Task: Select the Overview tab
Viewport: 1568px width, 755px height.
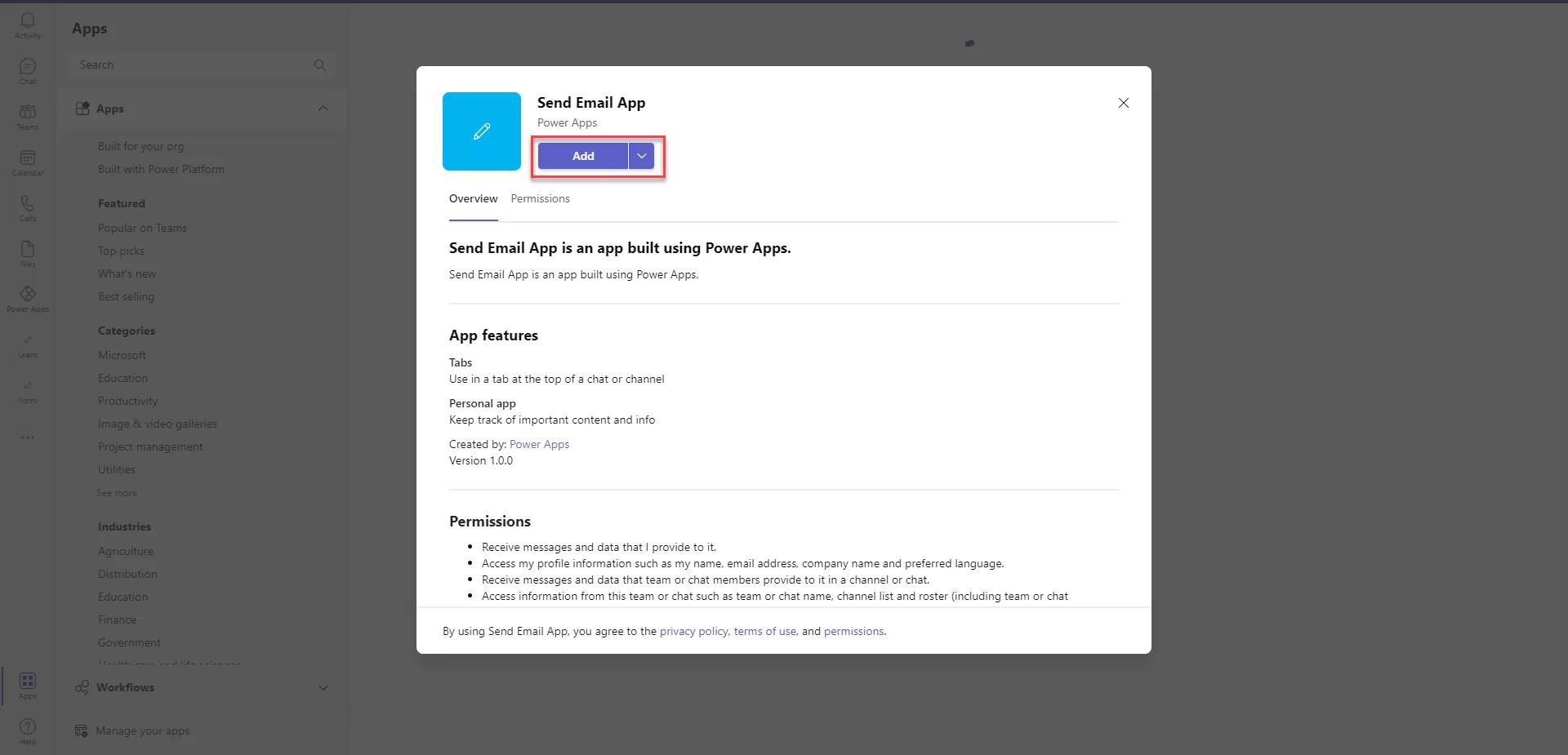Action: tap(473, 199)
